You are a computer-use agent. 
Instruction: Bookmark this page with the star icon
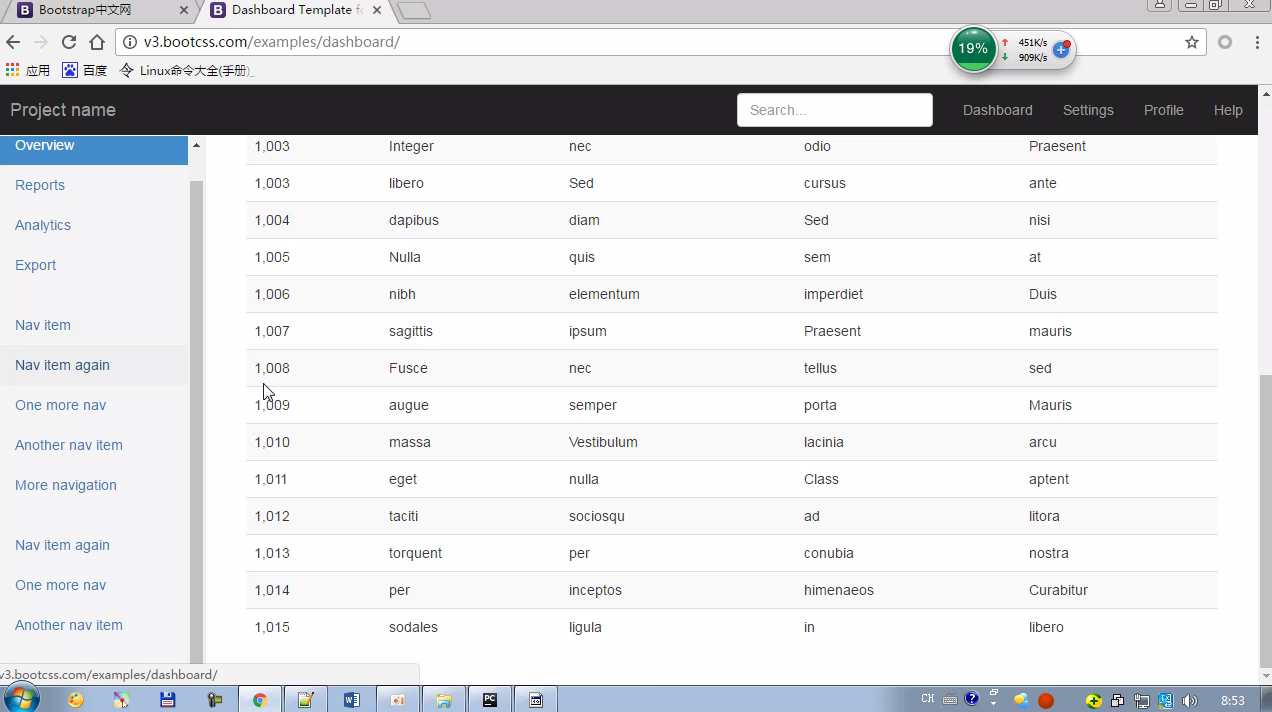tap(1191, 42)
